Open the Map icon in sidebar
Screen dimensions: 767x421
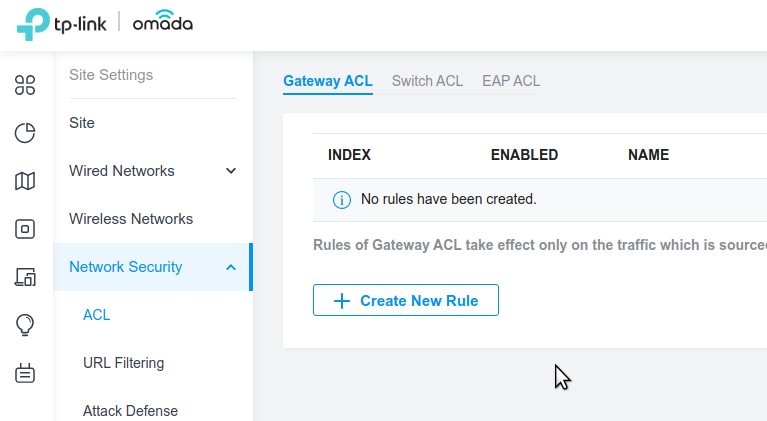25,181
